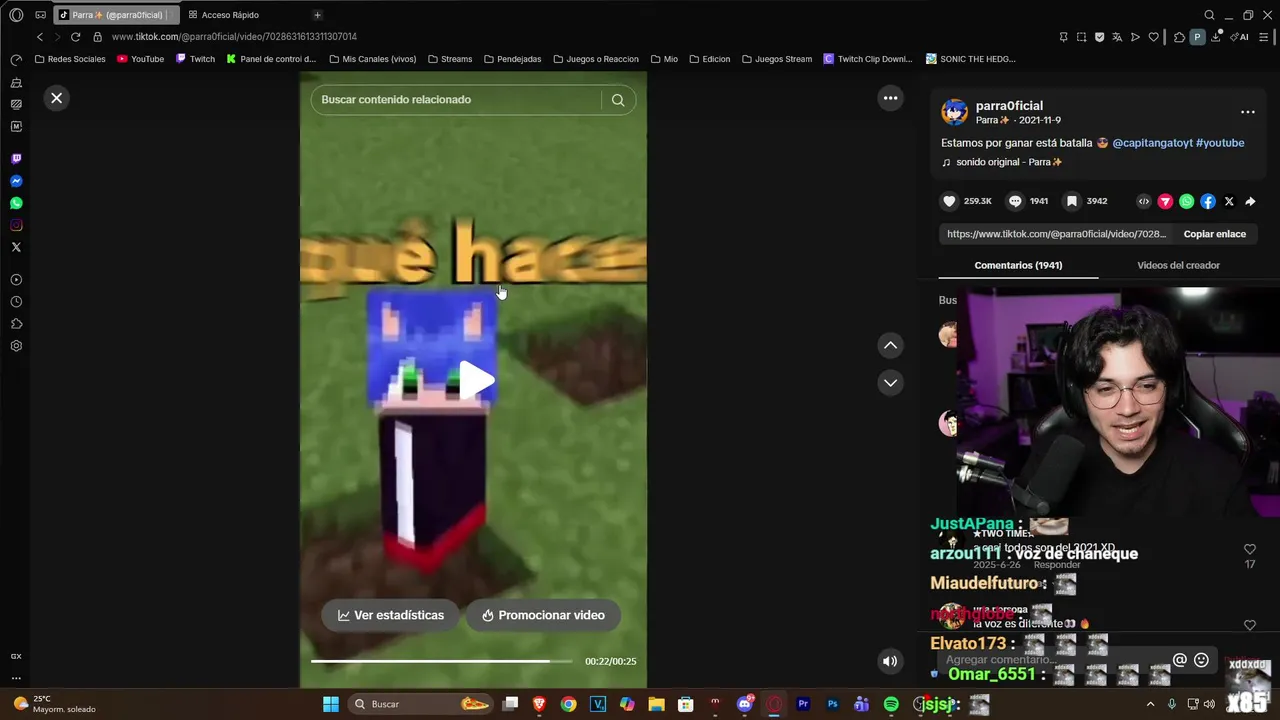This screenshot has width=1280, height=720.
Task: Open Spotify from the taskbar
Action: [x=891, y=704]
